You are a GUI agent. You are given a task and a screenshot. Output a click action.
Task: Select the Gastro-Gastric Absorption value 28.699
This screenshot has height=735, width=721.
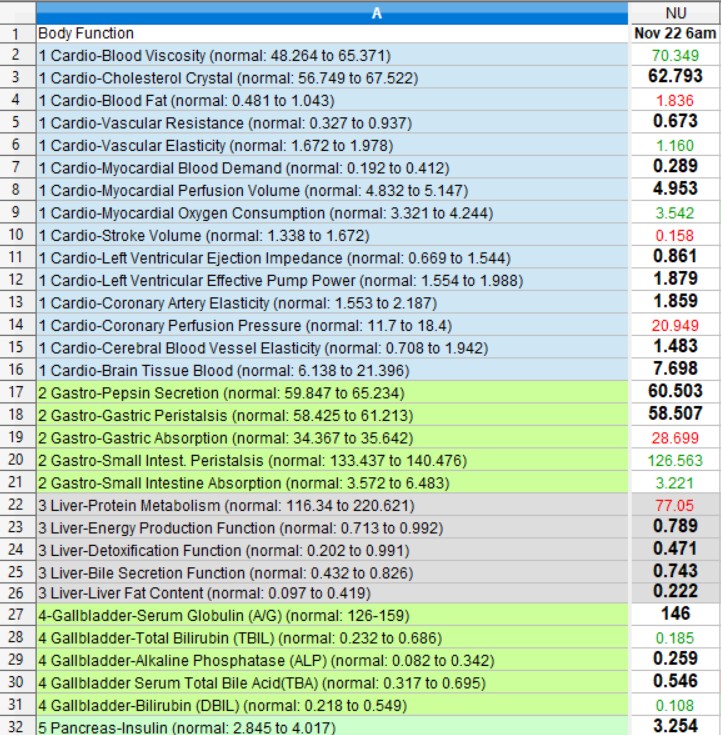pos(674,437)
